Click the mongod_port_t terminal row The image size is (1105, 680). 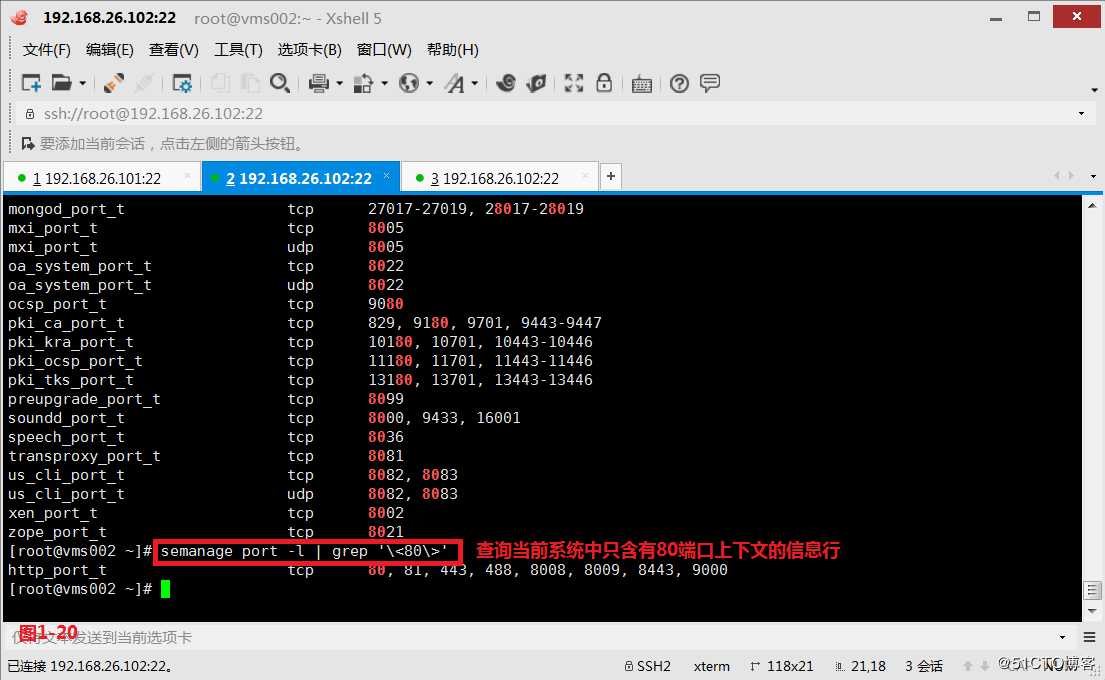pyautogui.click(x=296, y=209)
